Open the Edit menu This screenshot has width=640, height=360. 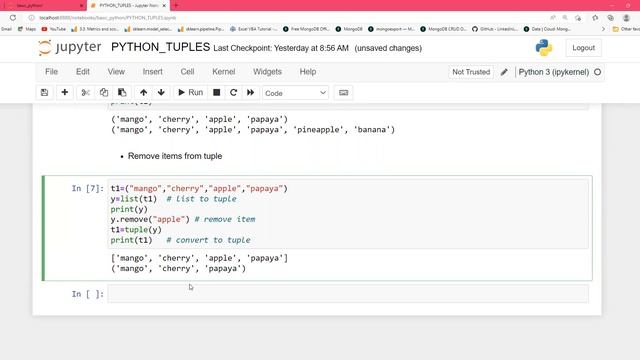pyautogui.click(x=83, y=71)
